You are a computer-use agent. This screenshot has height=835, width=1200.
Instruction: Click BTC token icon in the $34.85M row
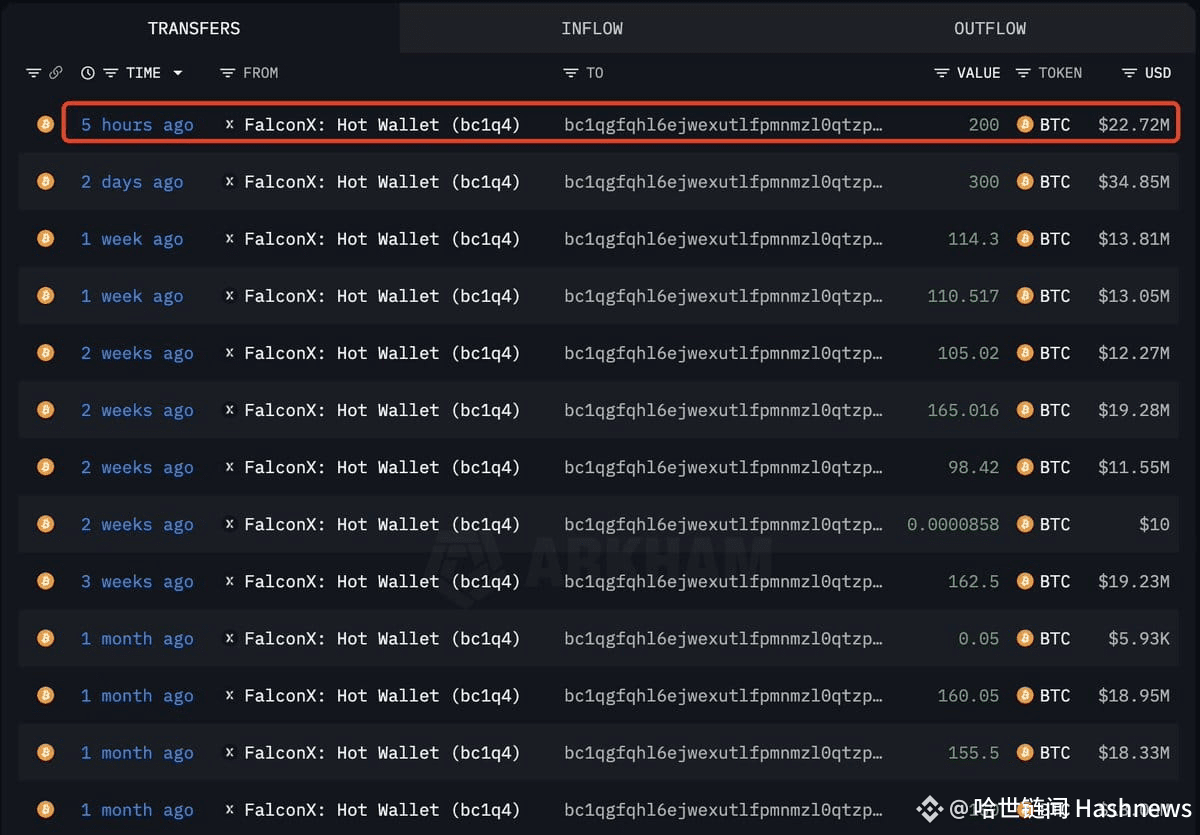coord(1024,182)
